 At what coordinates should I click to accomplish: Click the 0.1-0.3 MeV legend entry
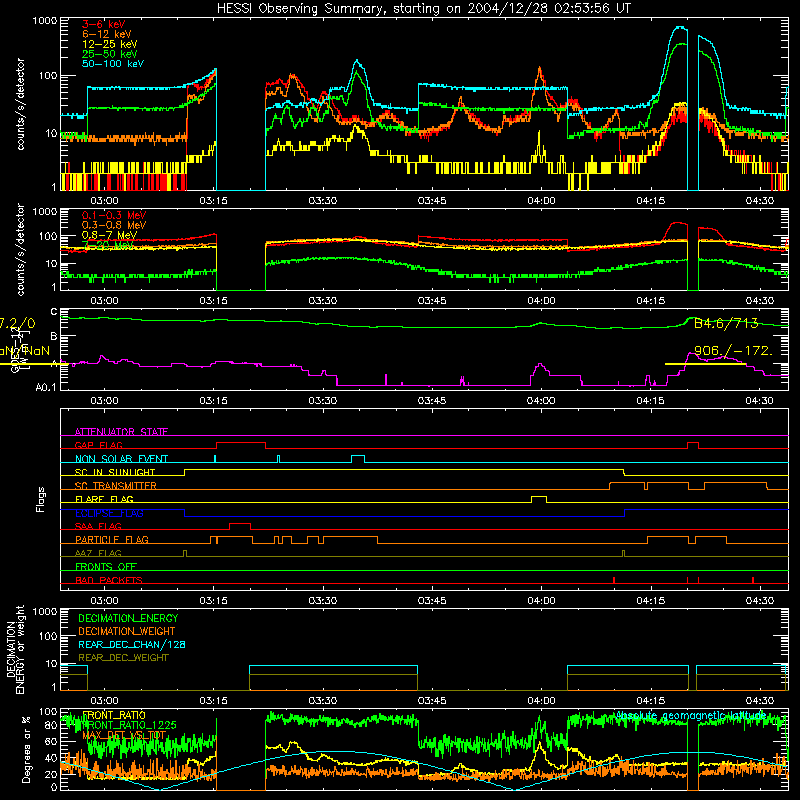(114, 215)
